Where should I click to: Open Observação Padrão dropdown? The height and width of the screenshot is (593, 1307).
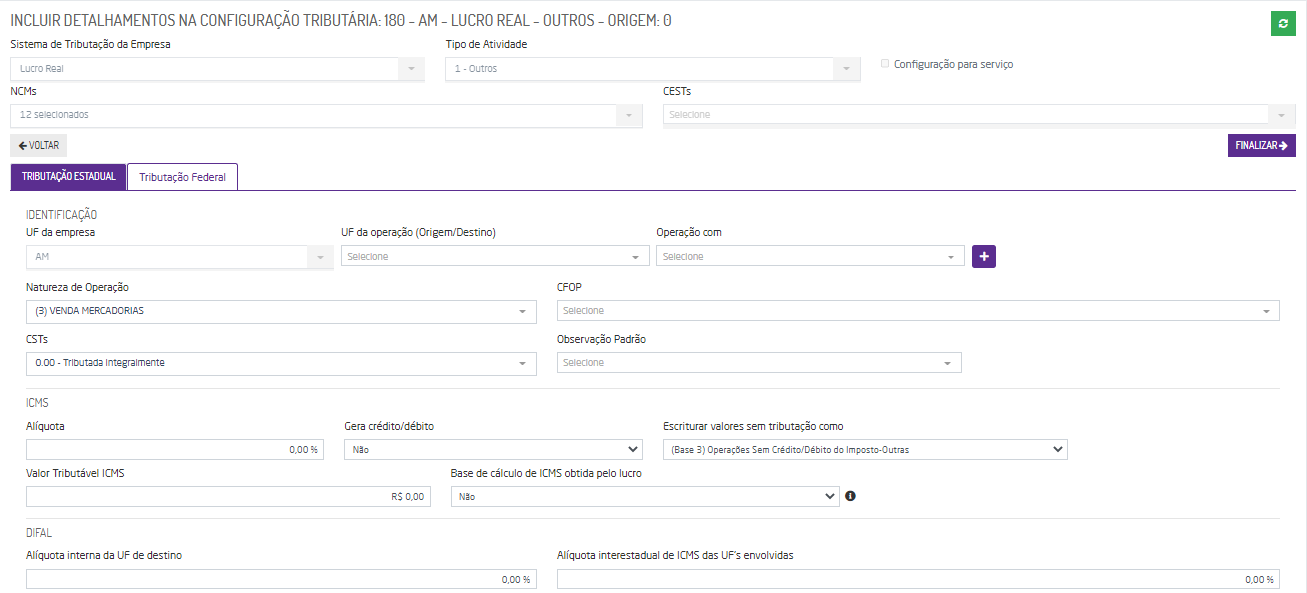click(x=759, y=363)
